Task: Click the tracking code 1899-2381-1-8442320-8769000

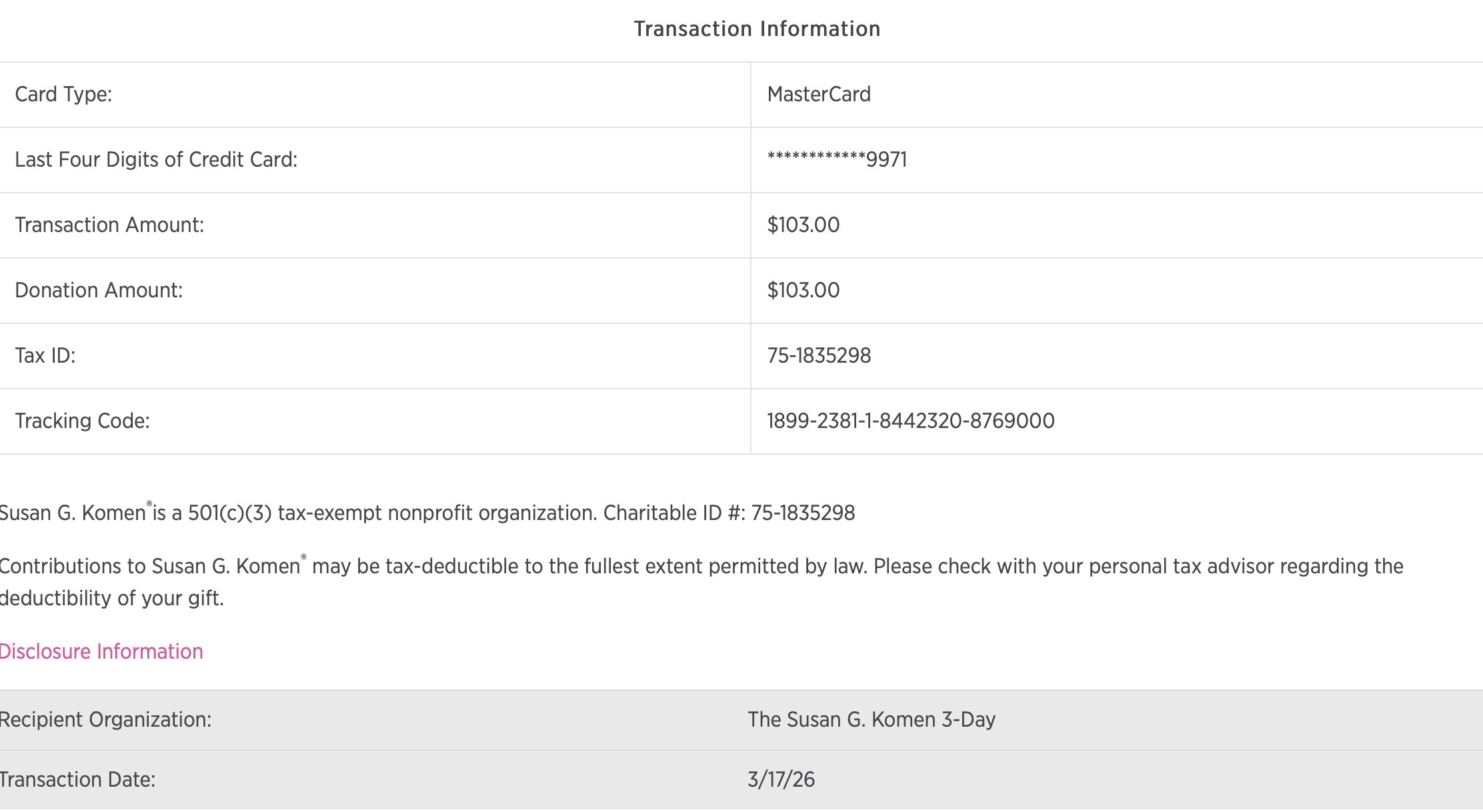Action: 910,421
